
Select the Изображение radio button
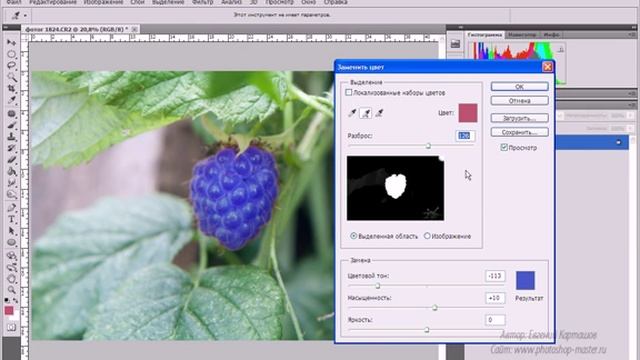coord(427,236)
